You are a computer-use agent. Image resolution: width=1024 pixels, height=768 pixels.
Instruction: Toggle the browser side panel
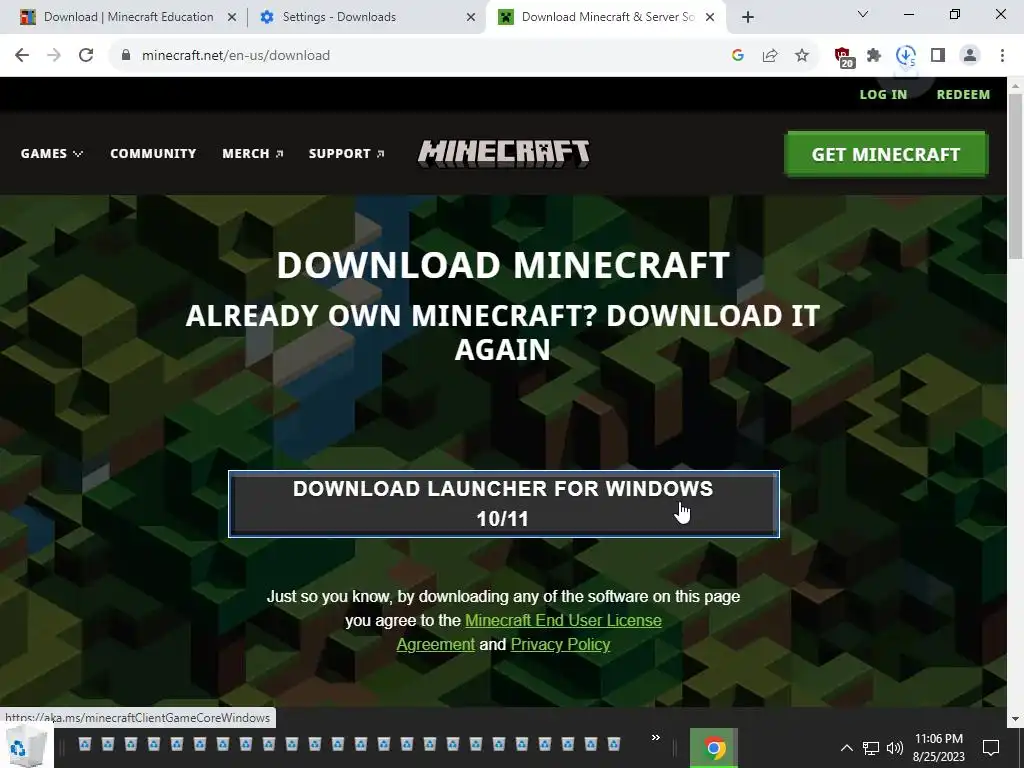coord(938,56)
